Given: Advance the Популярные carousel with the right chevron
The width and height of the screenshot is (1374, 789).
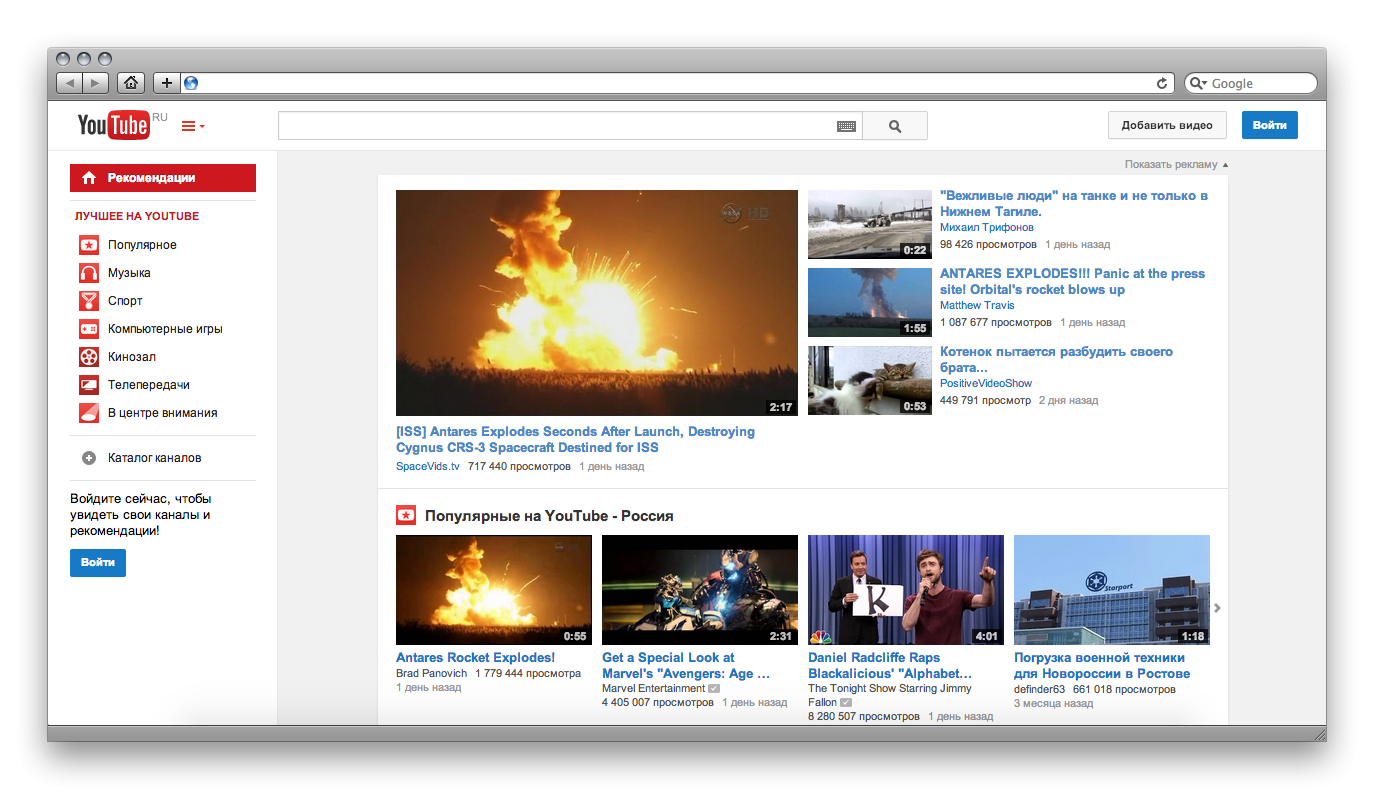Looking at the screenshot, I should [1216, 607].
